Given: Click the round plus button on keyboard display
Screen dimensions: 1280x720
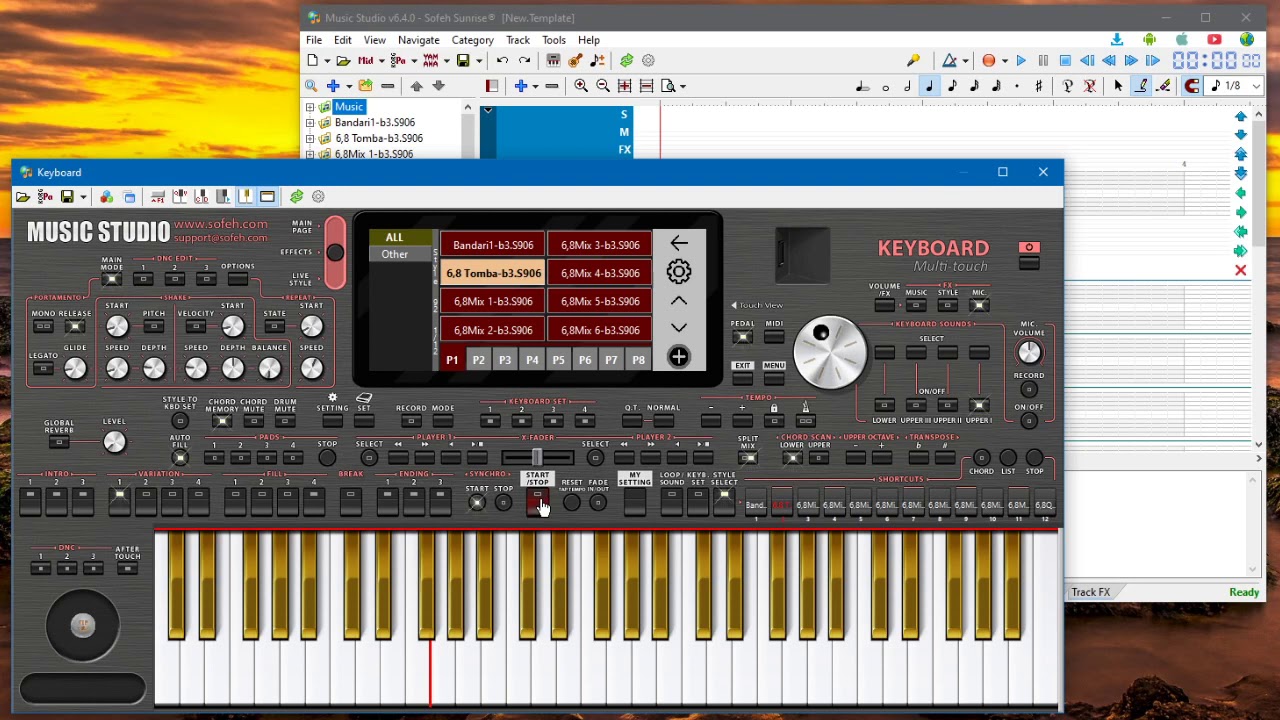Looking at the screenshot, I should point(679,357).
